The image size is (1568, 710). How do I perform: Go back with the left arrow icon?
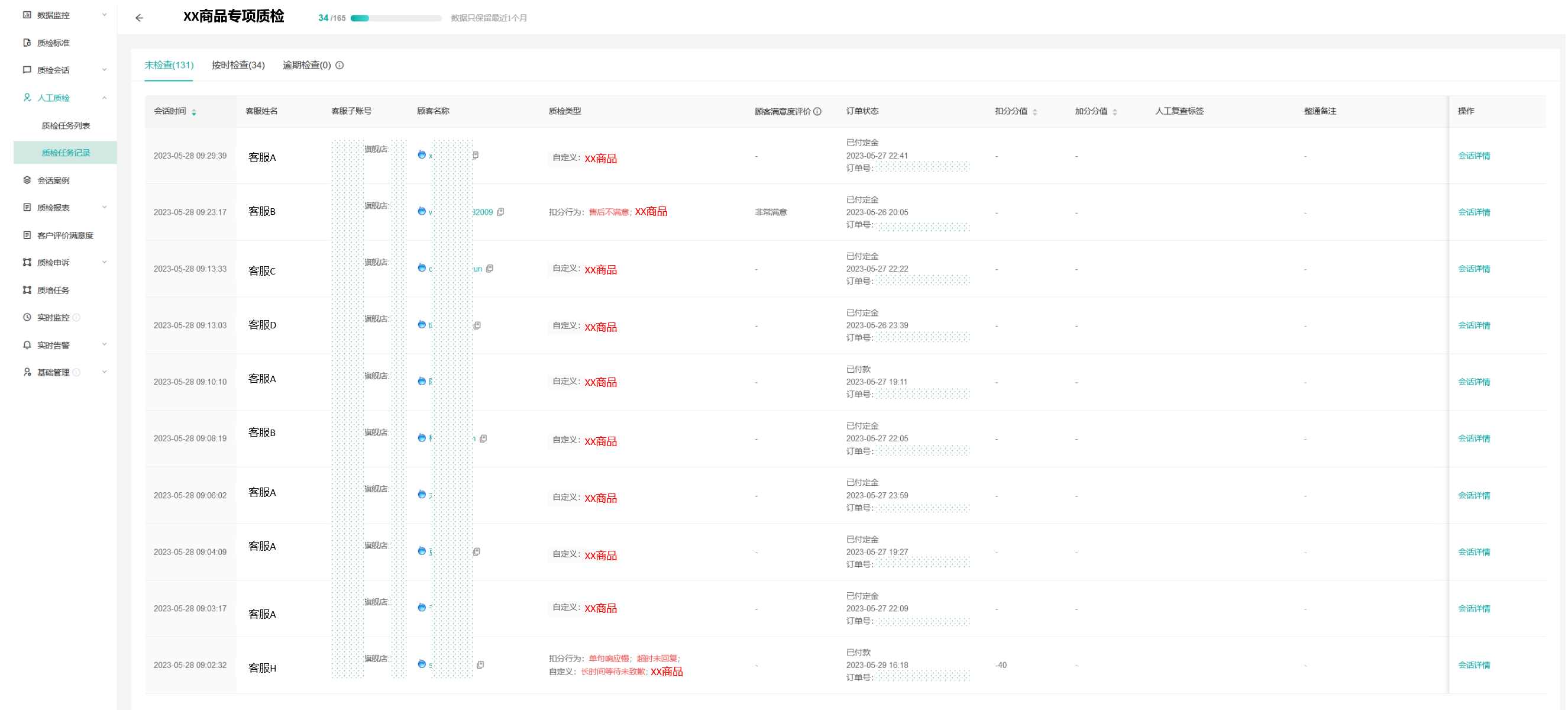[x=140, y=18]
